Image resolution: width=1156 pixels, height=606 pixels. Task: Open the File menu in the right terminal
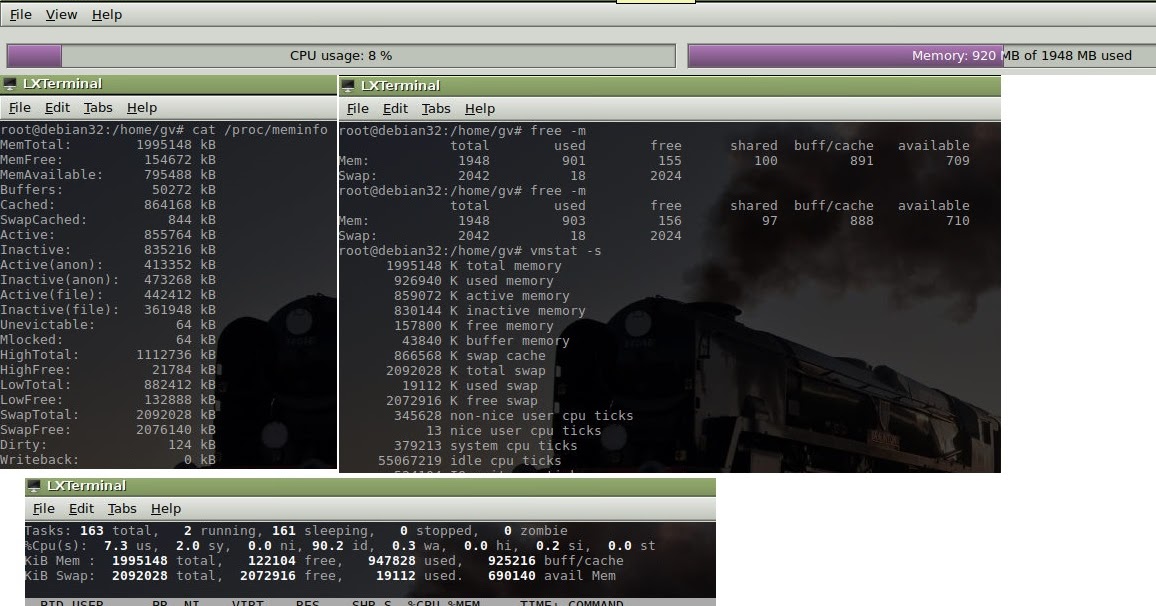(x=357, y=108)
